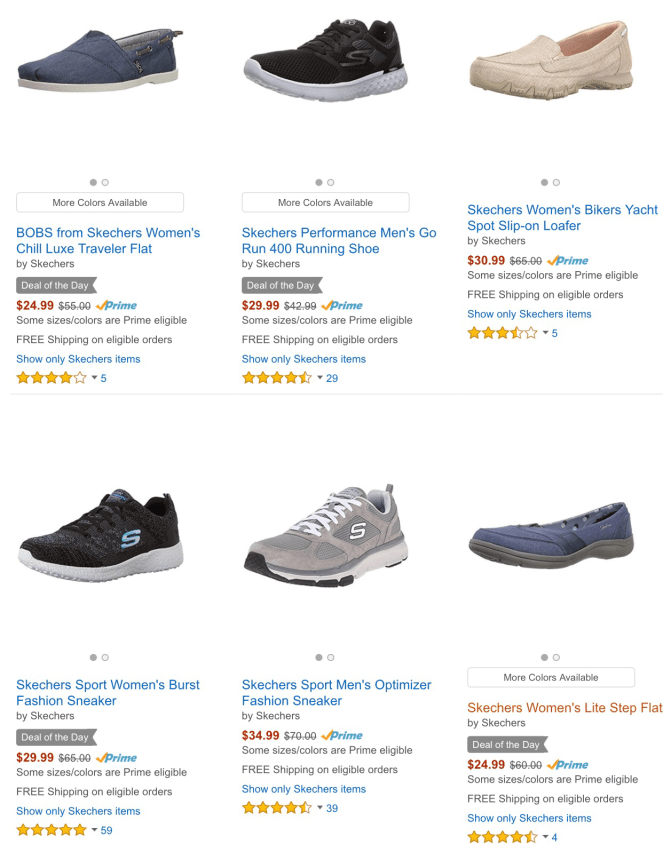This screenshot has width=663, height=844.
Task: Click Prime badge for BOBS Chill Luxe Traveler Flat
Action: [117, 305]
